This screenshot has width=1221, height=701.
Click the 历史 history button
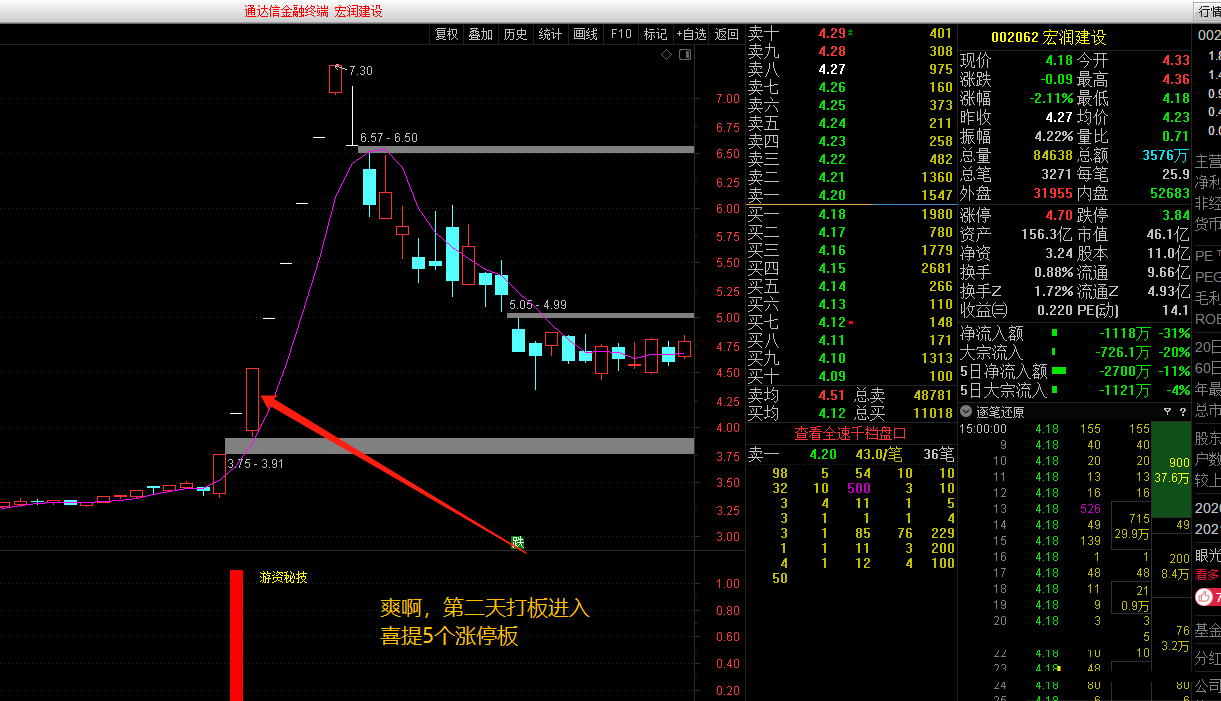pos(515,34)
